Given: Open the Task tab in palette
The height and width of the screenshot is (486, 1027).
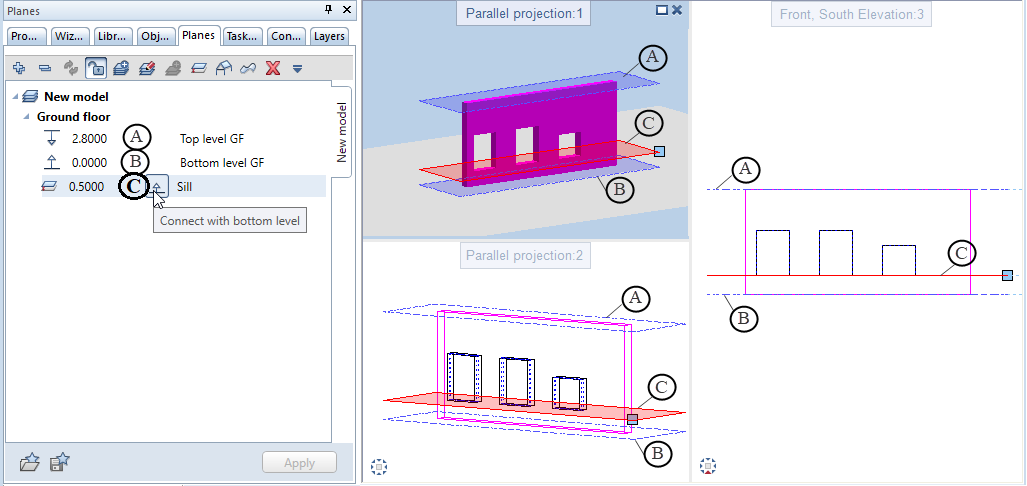Looking at the screenshot, I should [242, 36].
